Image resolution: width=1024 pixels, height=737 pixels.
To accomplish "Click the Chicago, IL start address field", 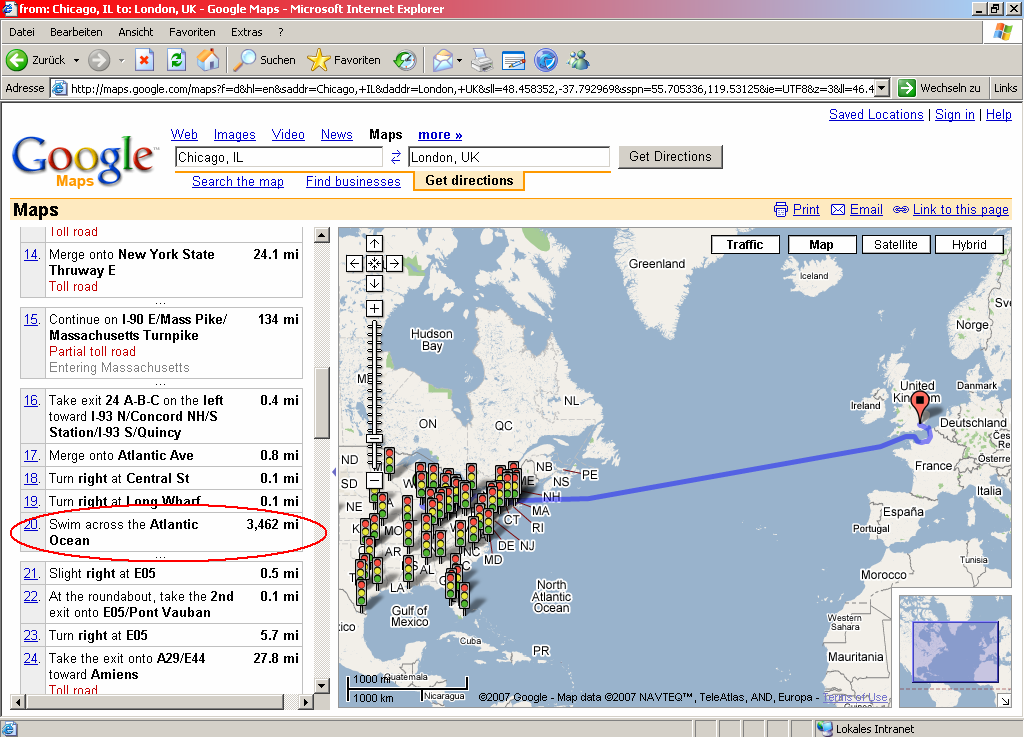I will click(x=279, y=157).
